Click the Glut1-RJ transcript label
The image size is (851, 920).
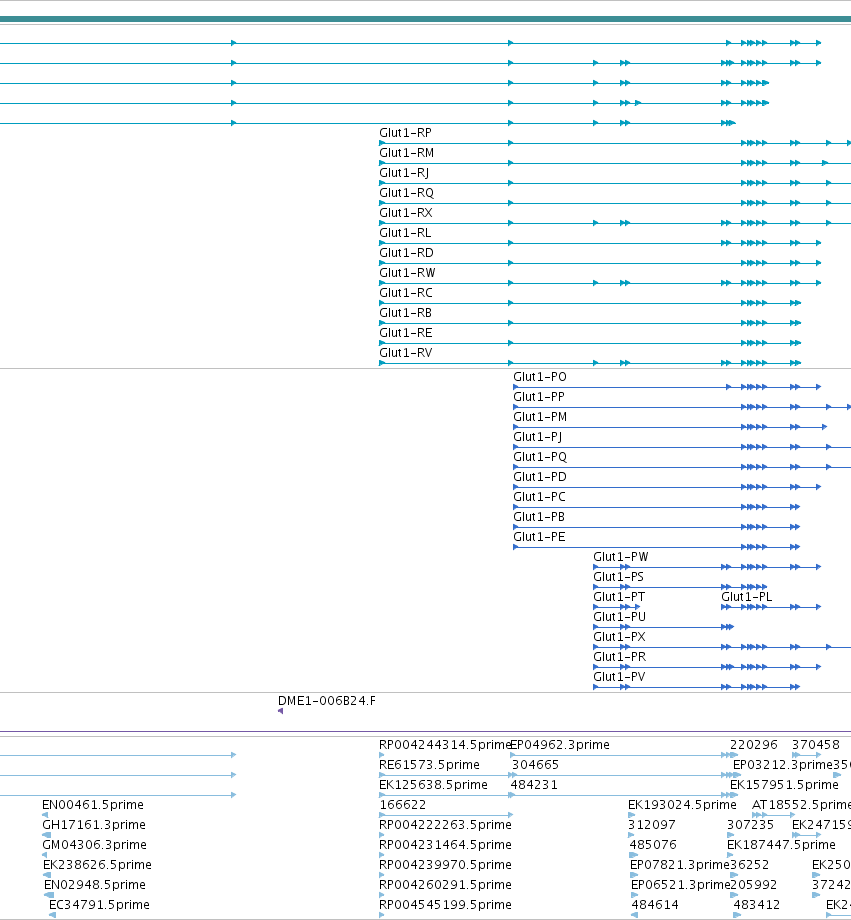coord(404,173)
